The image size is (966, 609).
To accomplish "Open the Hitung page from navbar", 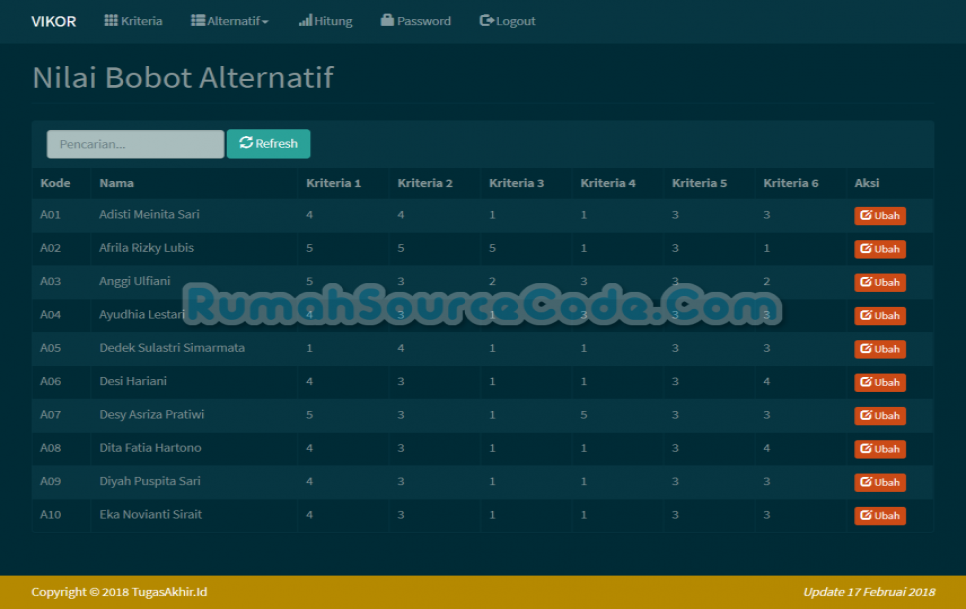I will click(325, 20).
